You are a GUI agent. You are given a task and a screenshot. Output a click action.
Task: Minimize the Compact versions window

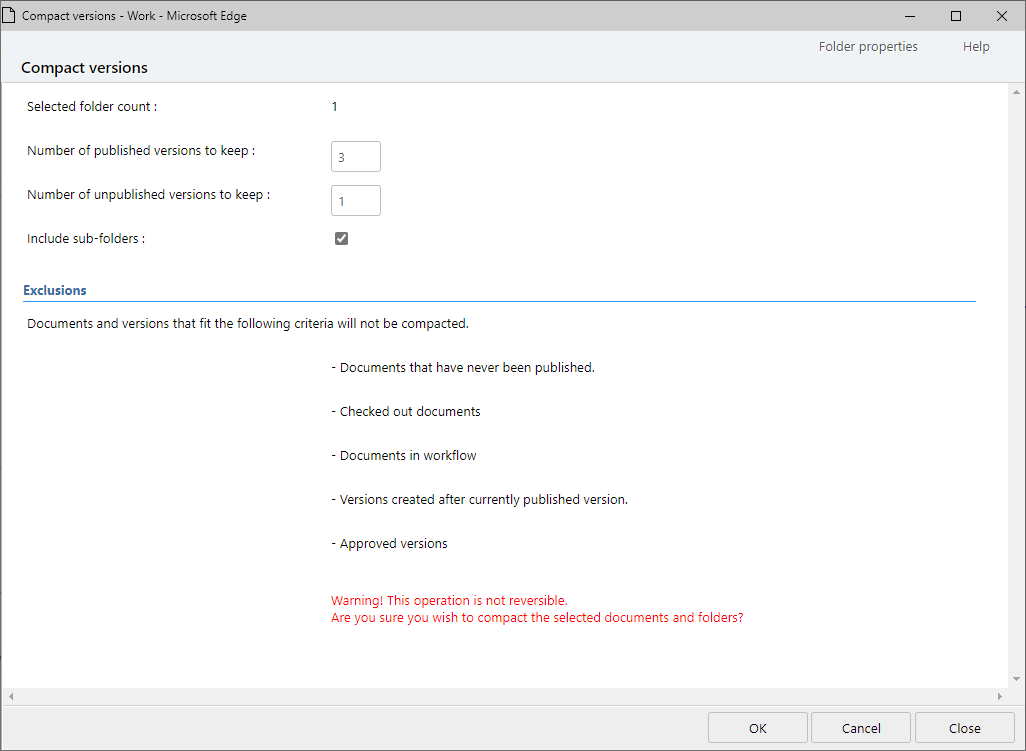pyautogui.click(x=909, y=15)
